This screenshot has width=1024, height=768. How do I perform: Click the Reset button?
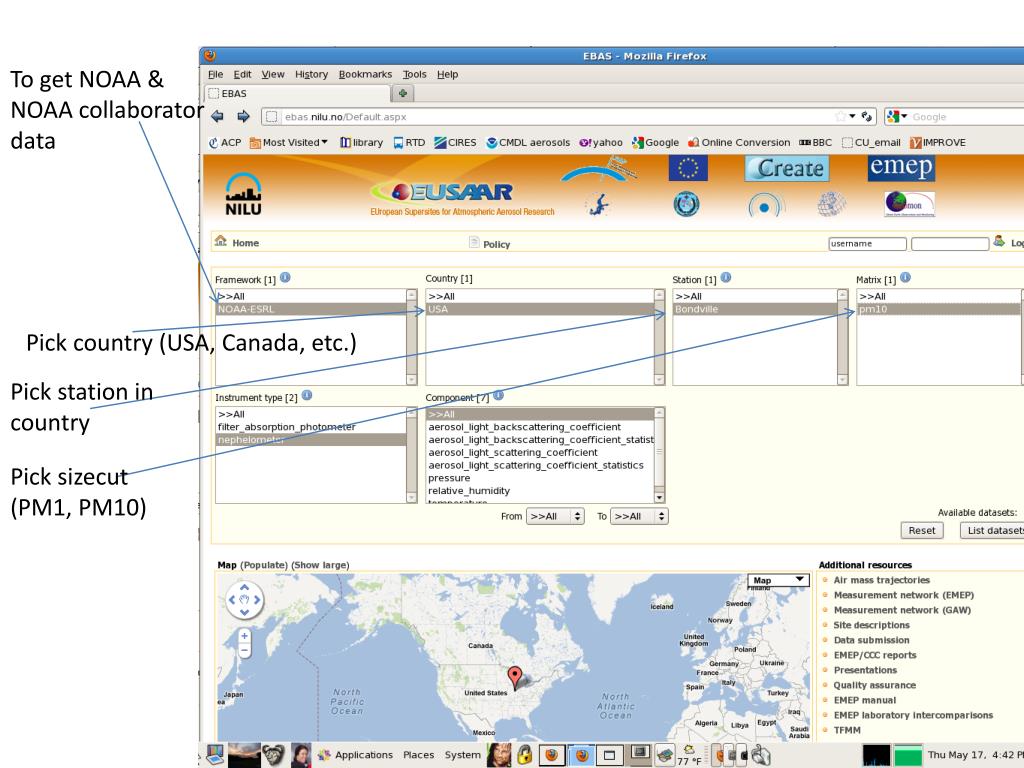tap(921, 530)
